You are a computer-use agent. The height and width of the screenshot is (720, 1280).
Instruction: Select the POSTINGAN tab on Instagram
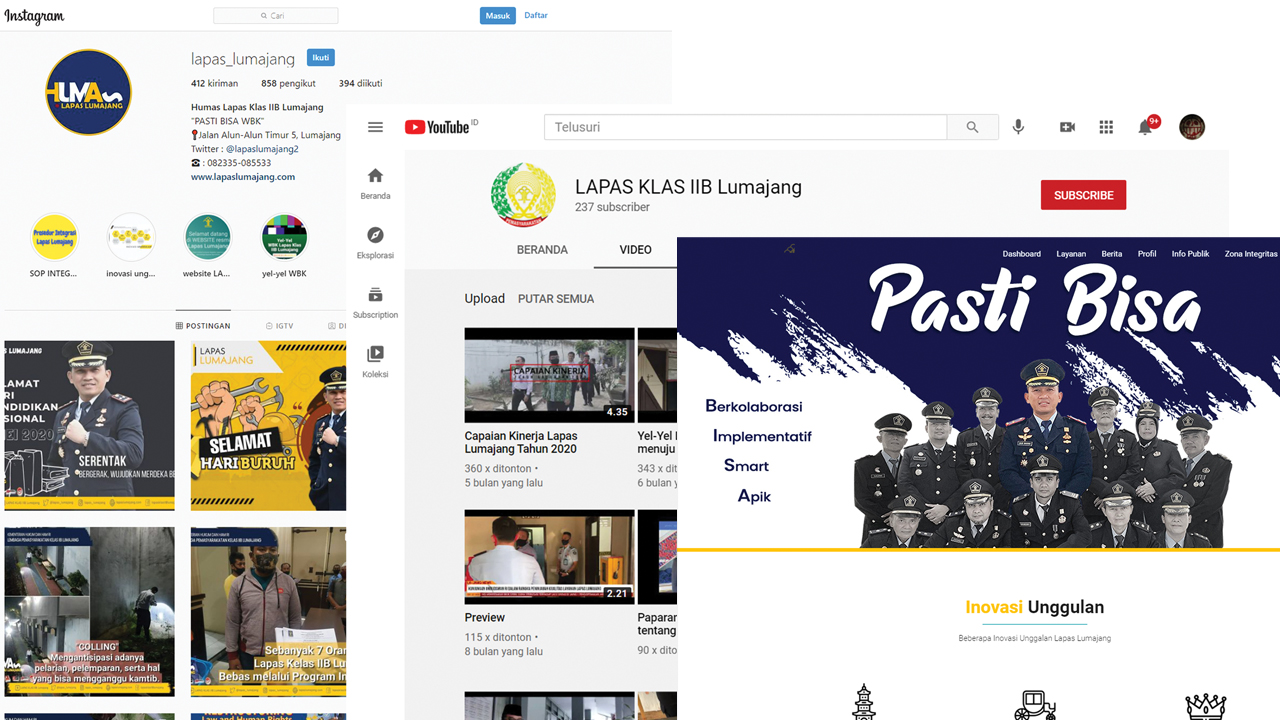pyautogui.click(x=203, y=326)
